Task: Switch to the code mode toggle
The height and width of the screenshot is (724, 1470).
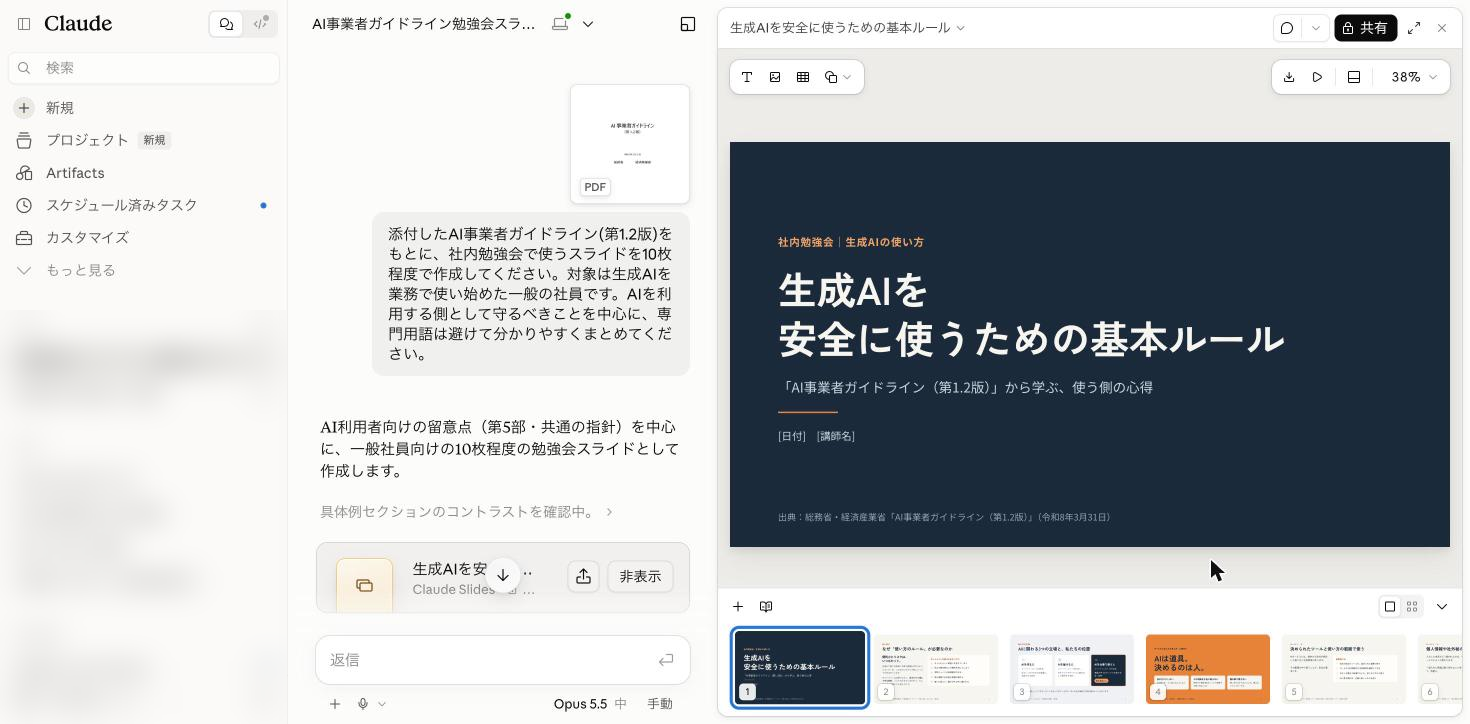Action: pyautogui.click(x=261, y=24)
